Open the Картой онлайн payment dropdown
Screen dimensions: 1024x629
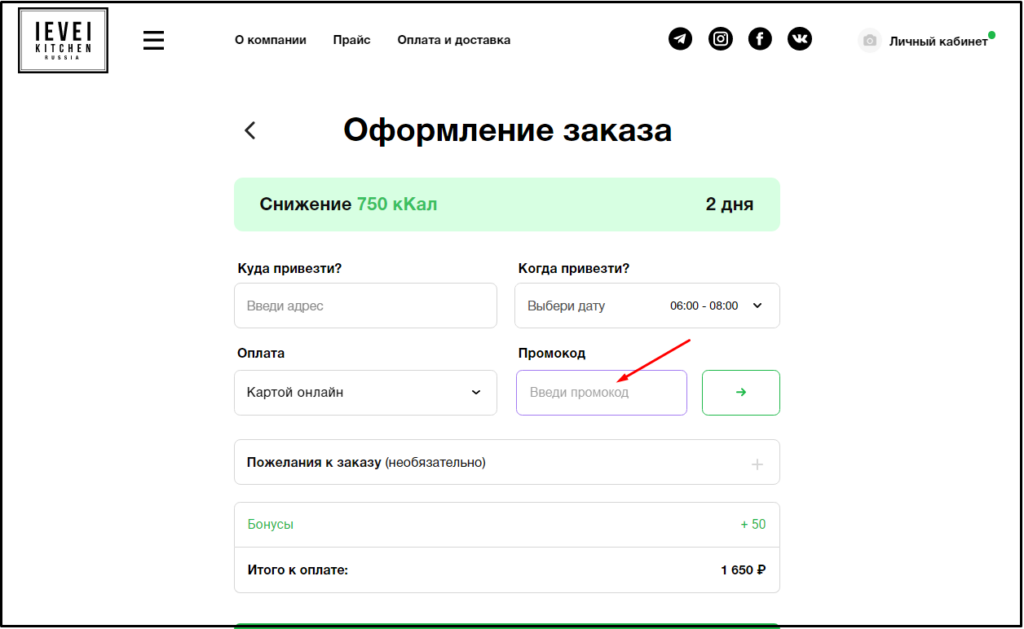[x=365, y=392]
